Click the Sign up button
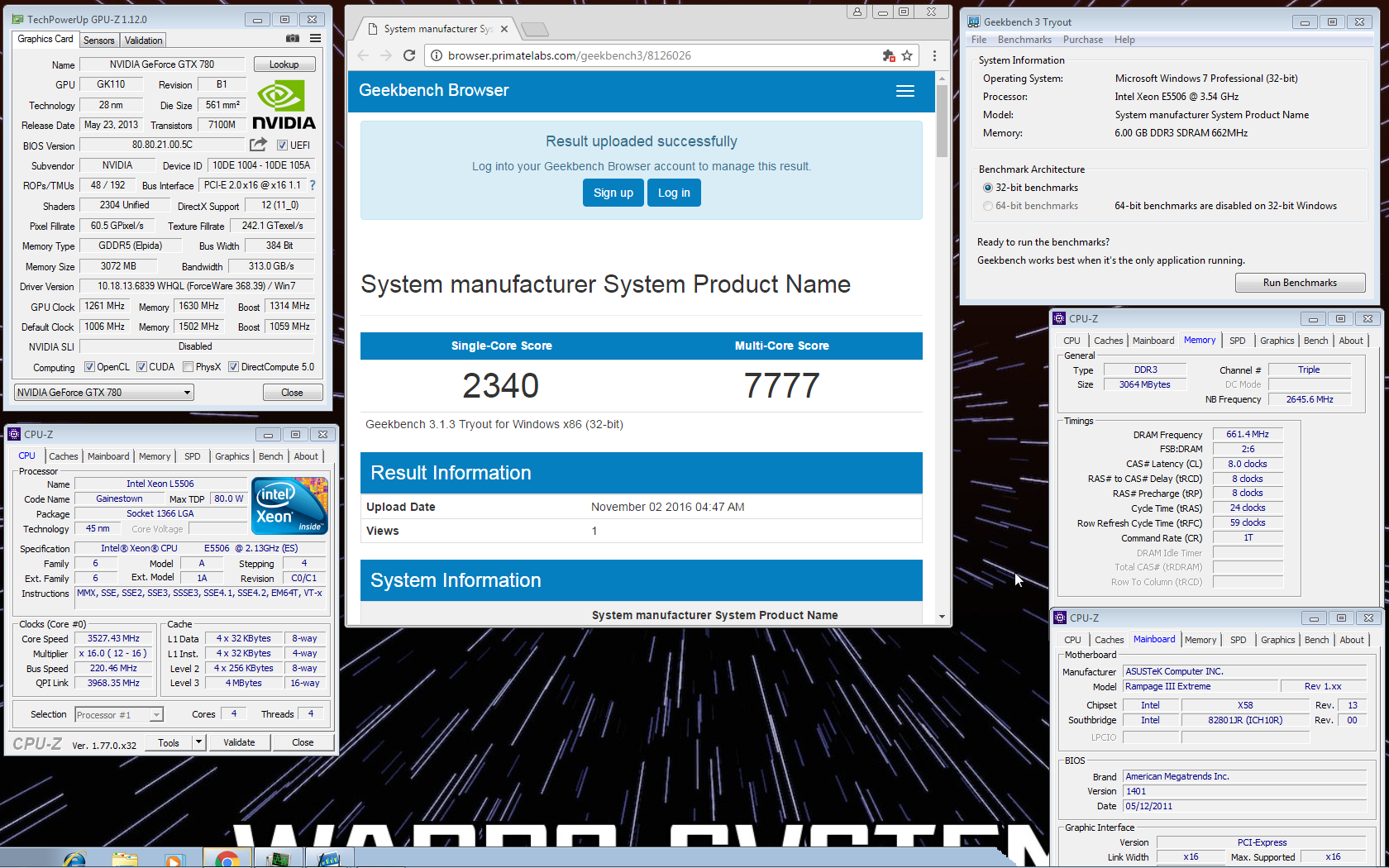The height and width of the screenshot is (868, 1389). point(613,193)
